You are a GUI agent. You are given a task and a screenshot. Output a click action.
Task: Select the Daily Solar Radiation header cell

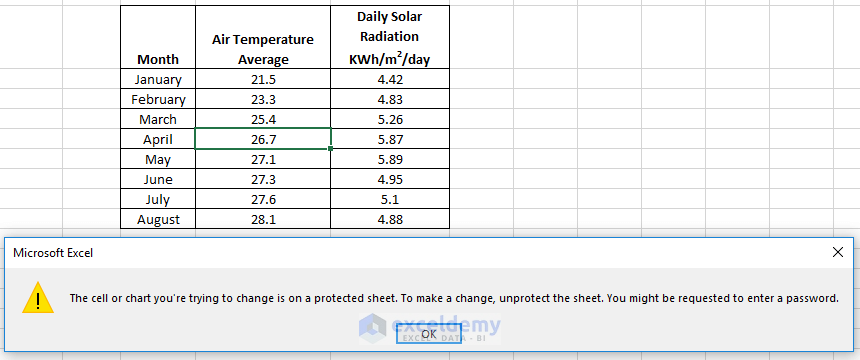click(390, 37)
